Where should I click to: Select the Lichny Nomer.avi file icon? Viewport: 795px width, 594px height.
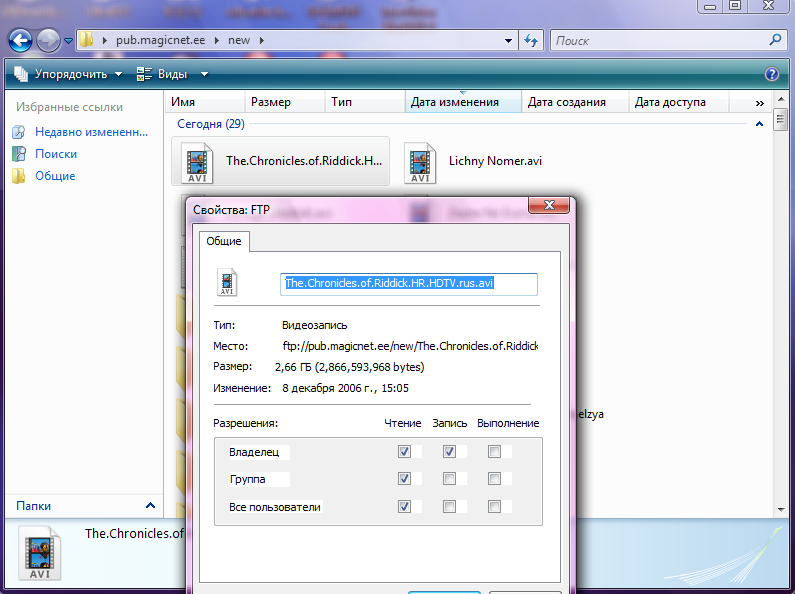point(420,161)
